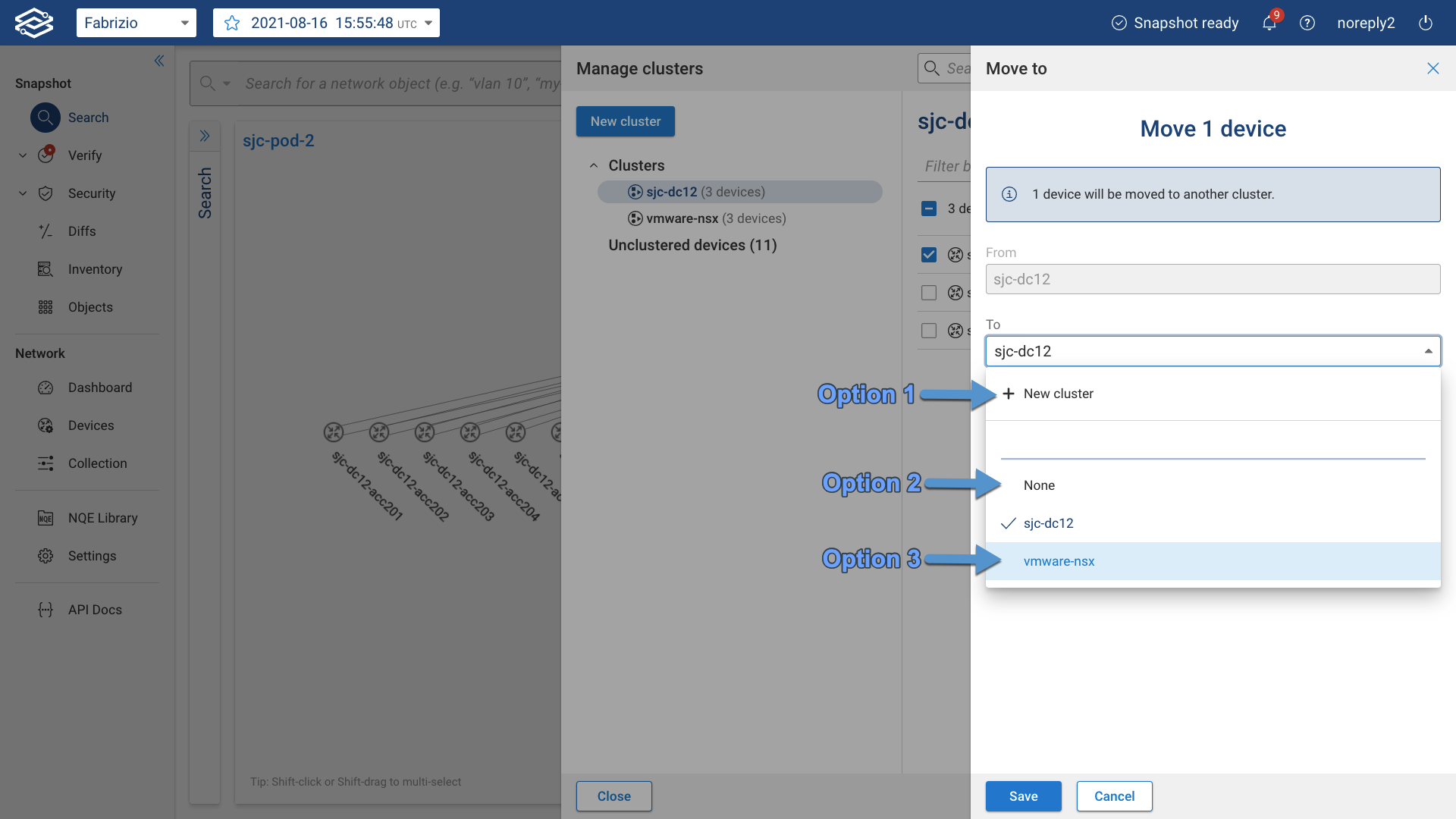
Task: Select the Devices icon in the sidebar
Action: (45, 425)
